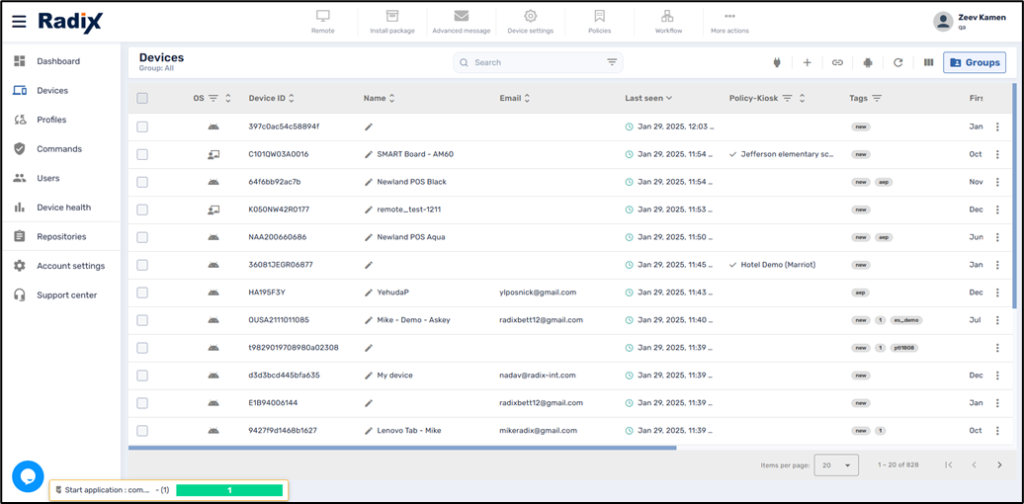Open Device settings gear icon
Screen dimensions: 1024x504
coord(530,17)
